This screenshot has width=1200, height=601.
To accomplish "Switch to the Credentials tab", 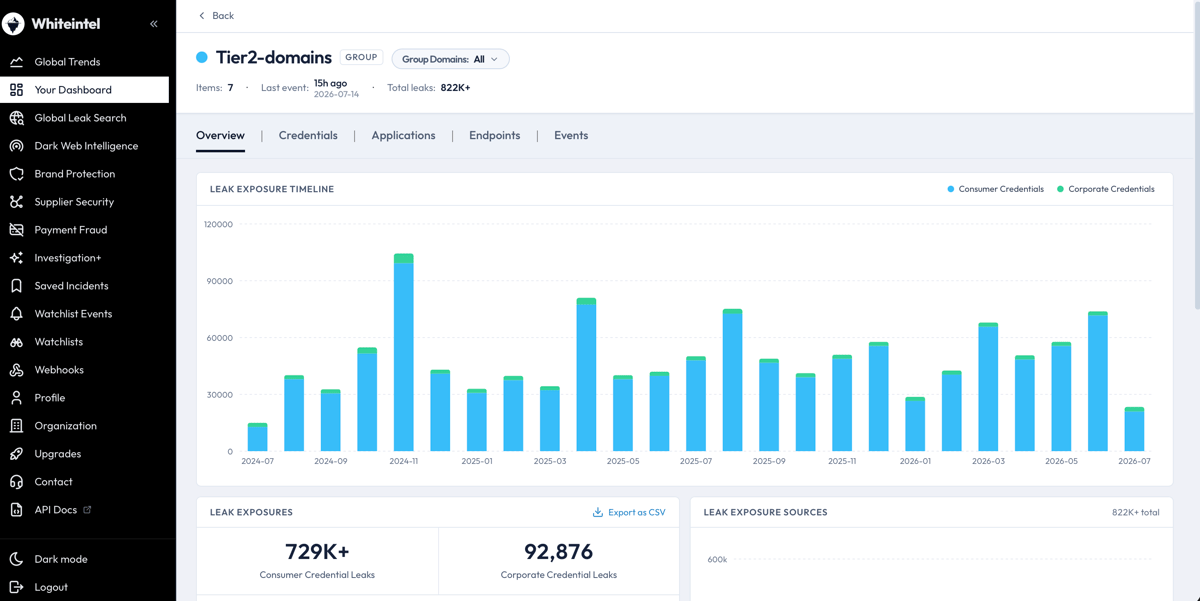I will coord(308,136).
